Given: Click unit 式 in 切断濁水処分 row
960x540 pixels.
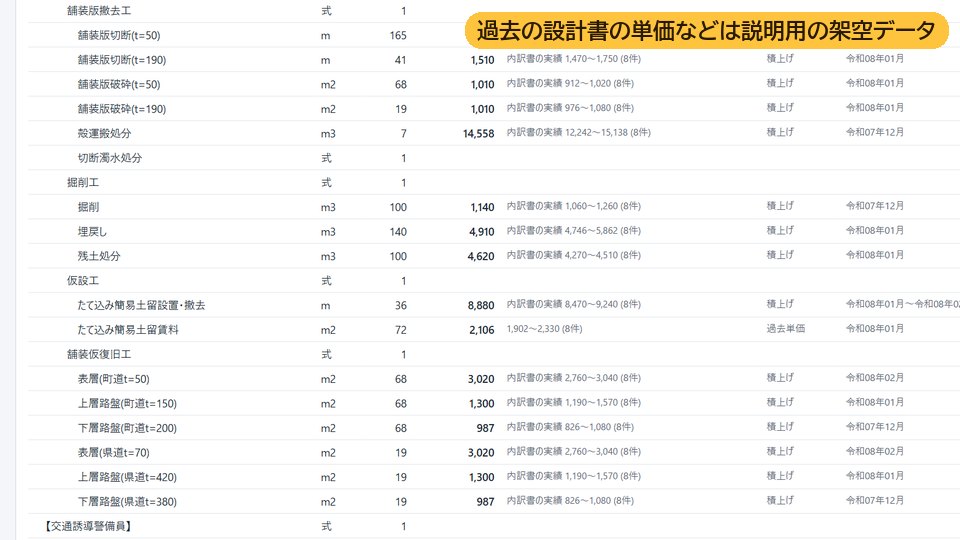Looking at the screenshot, I should 326,157.
